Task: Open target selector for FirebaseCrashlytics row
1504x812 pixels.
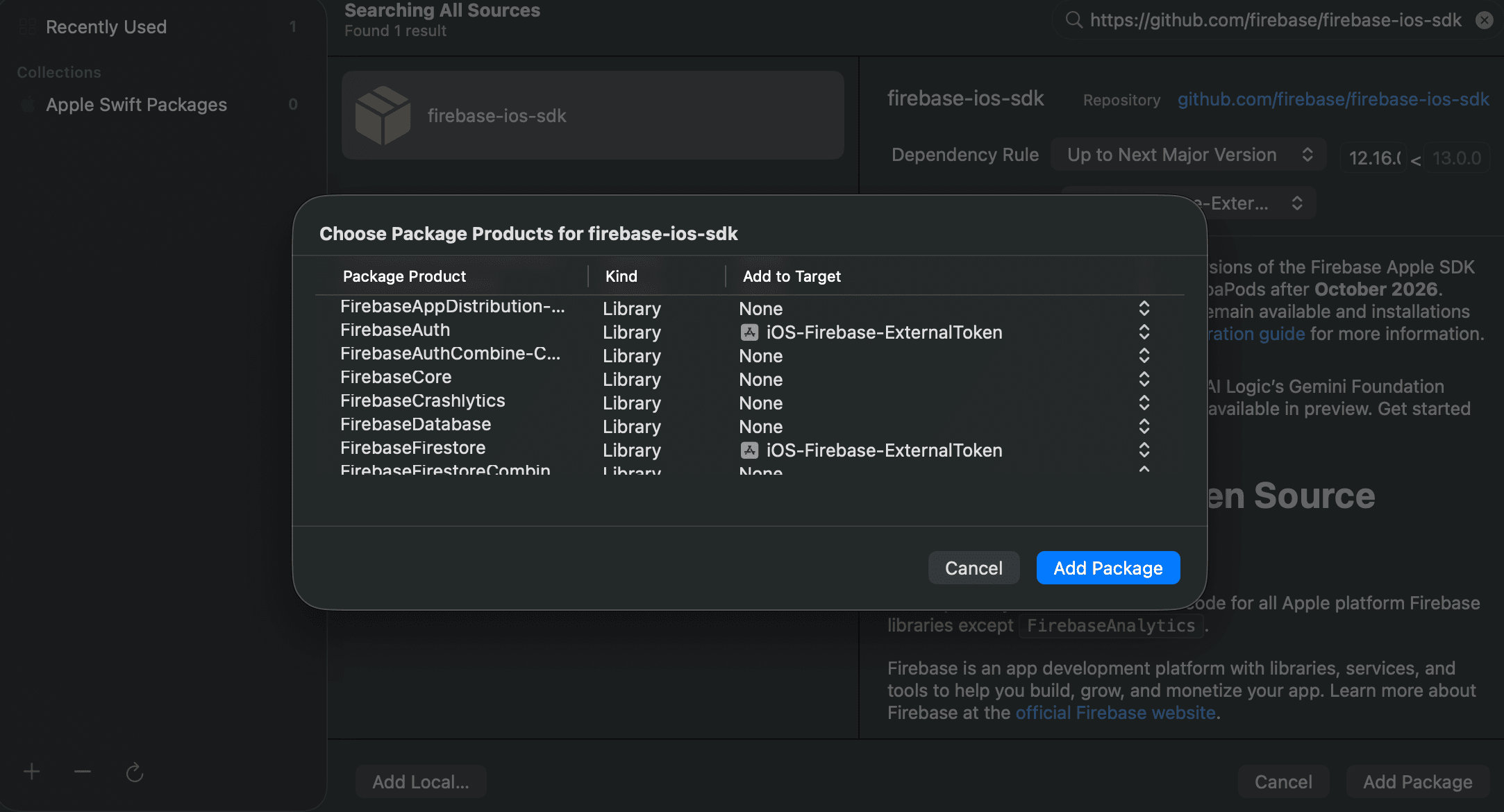Action: (1144, 403)
